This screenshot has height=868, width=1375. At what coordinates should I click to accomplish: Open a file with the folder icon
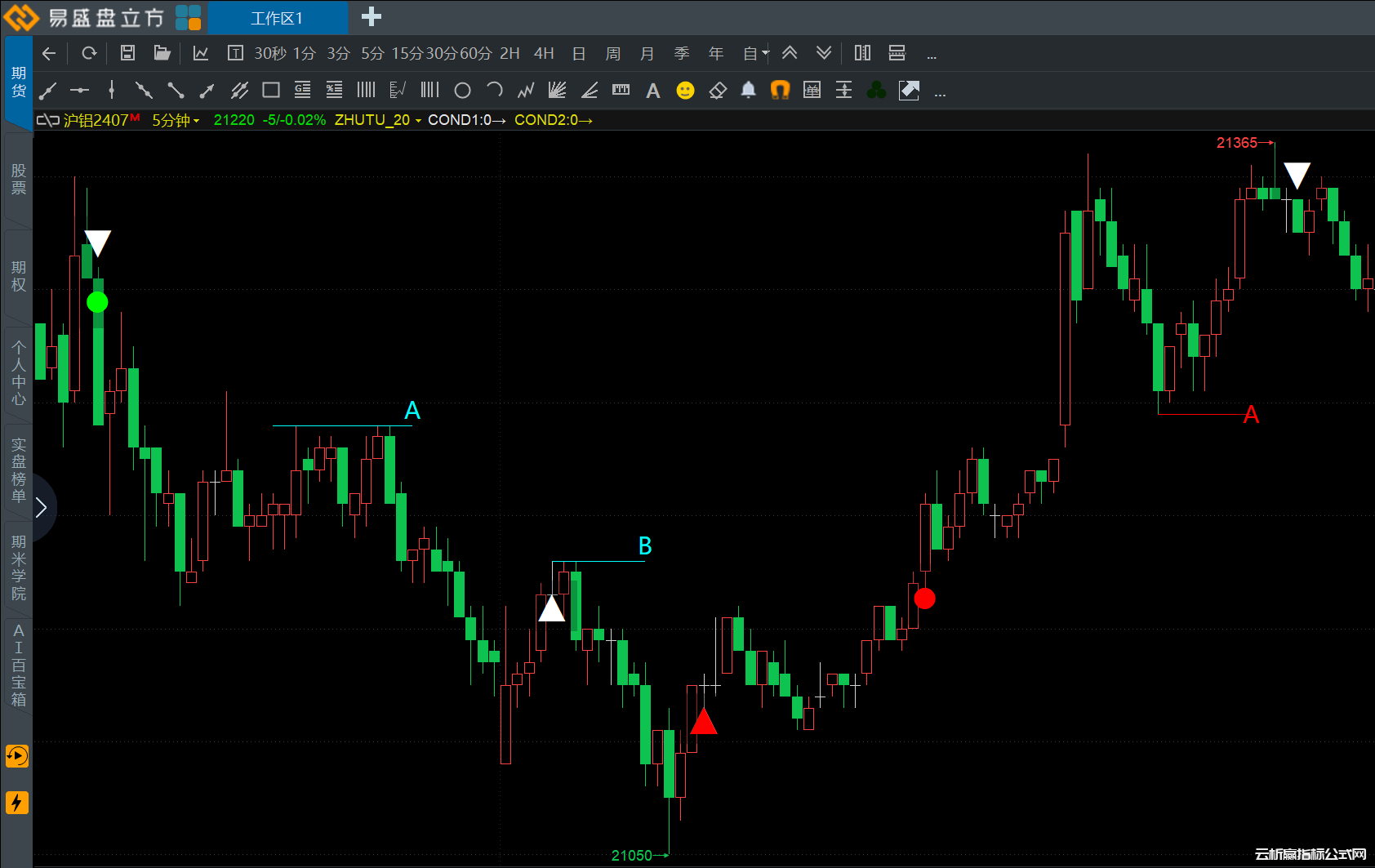162,53
